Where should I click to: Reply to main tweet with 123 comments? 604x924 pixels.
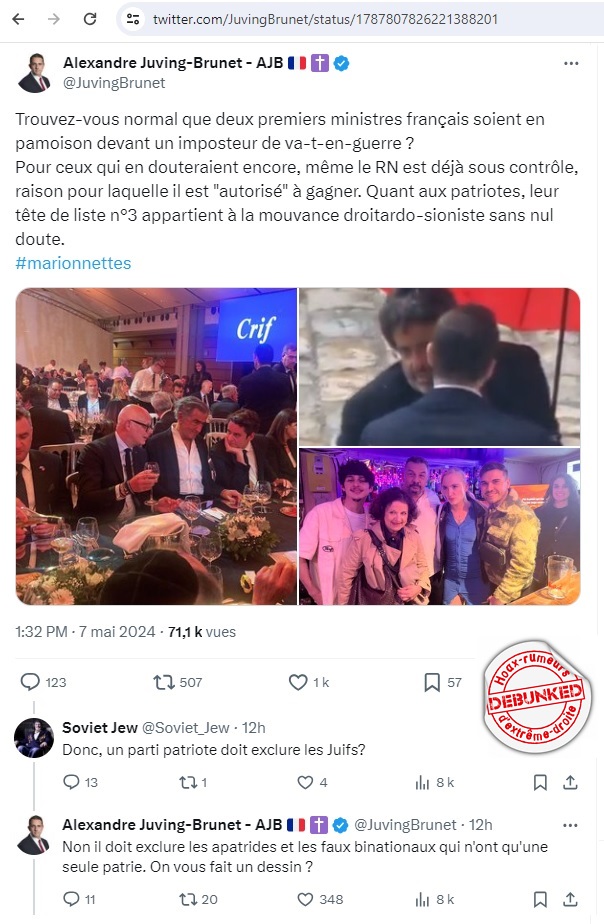click(30, 682)
